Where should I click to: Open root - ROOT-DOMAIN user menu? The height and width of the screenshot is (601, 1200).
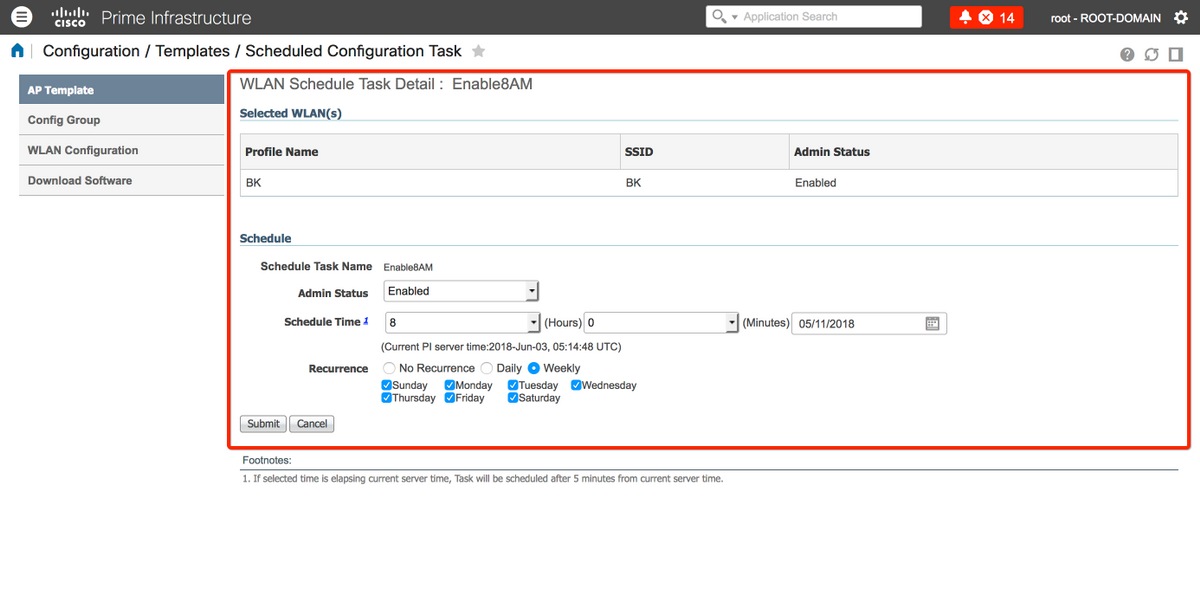pos(1106,18)
